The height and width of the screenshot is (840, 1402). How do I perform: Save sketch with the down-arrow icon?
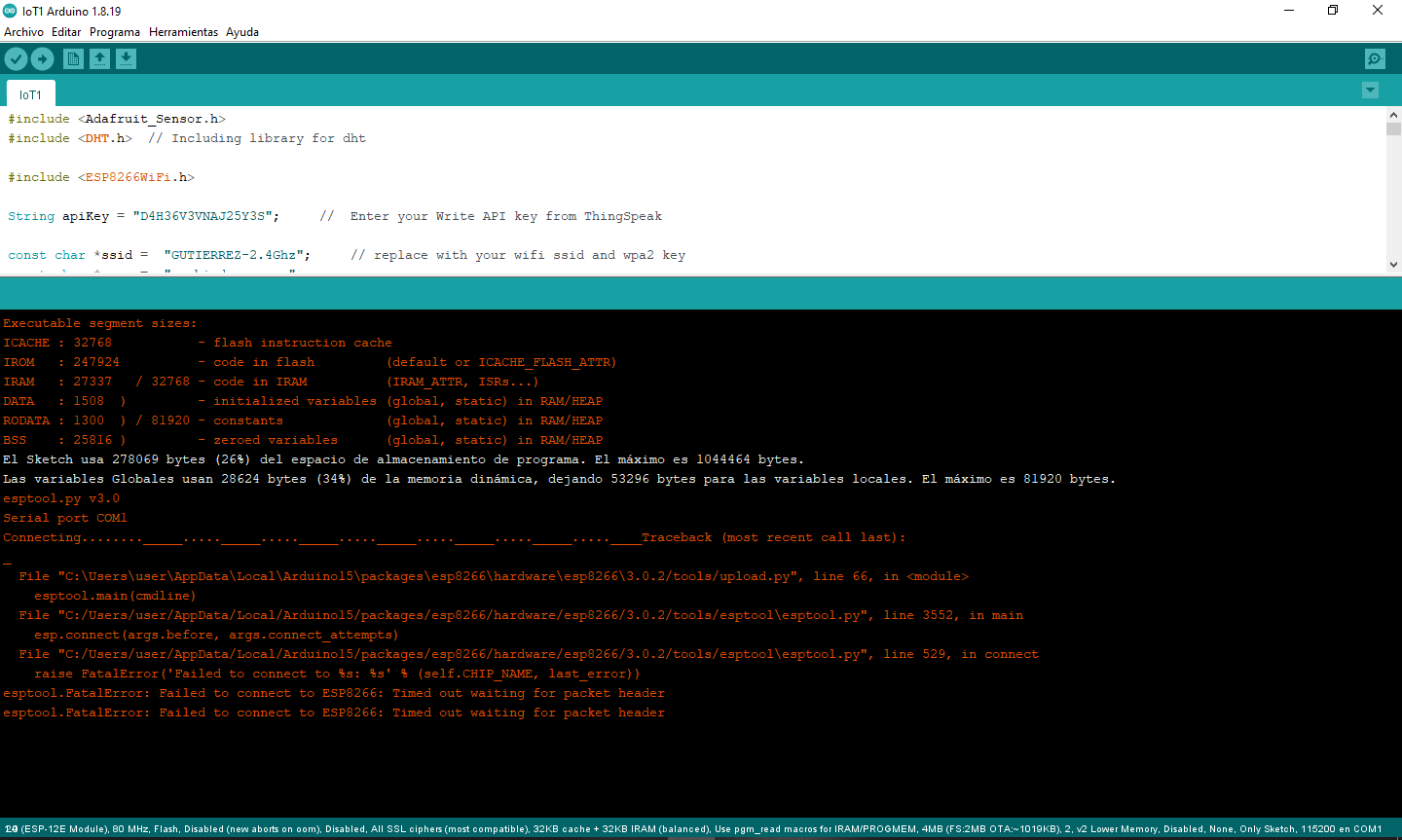tap(126, 59)
